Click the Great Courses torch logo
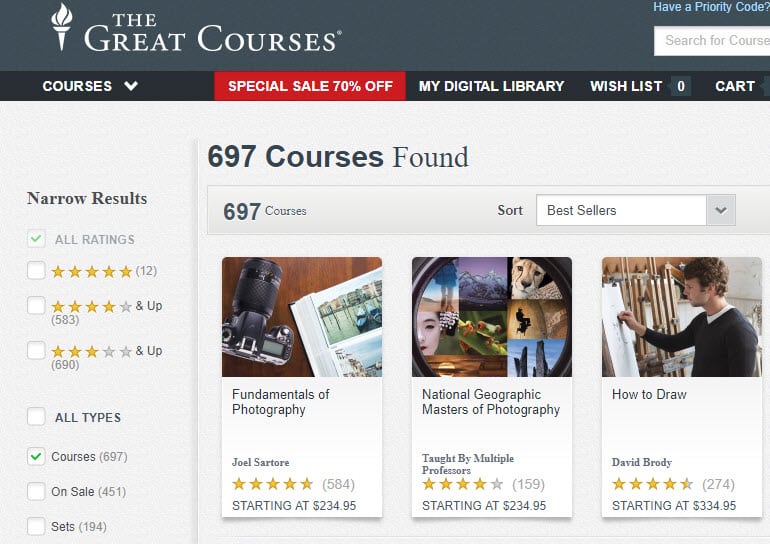770x544 pixels. 62,27
